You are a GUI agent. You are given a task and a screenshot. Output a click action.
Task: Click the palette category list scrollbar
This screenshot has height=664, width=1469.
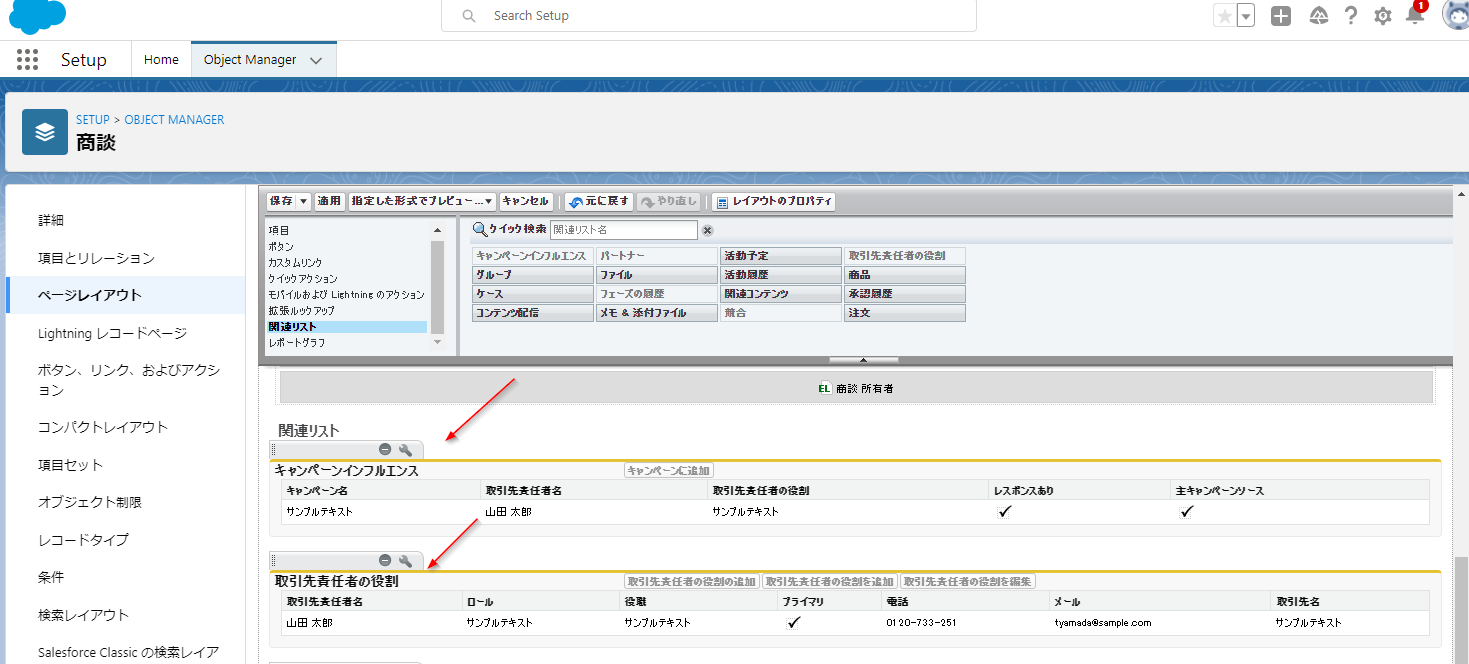click(437, 286)
